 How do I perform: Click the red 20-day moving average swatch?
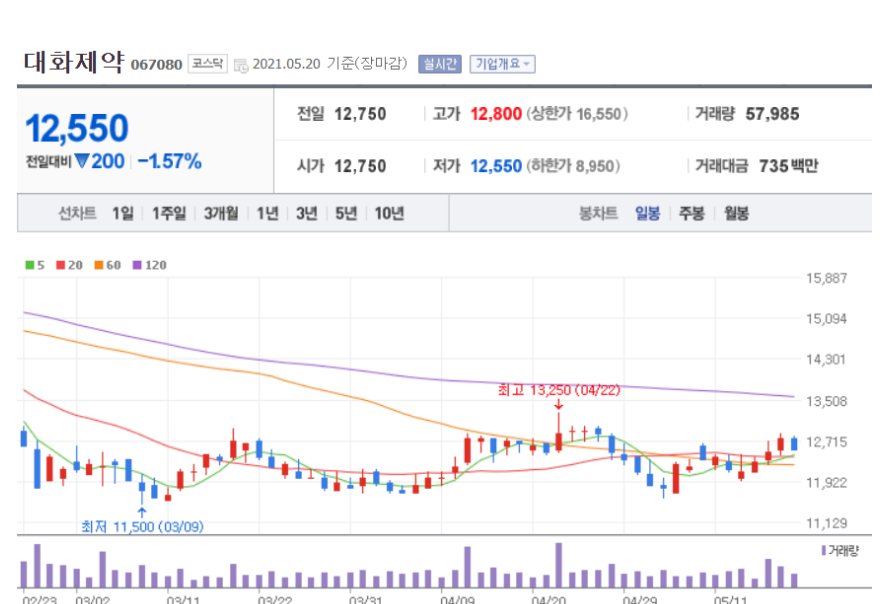(x=61, y=265)
